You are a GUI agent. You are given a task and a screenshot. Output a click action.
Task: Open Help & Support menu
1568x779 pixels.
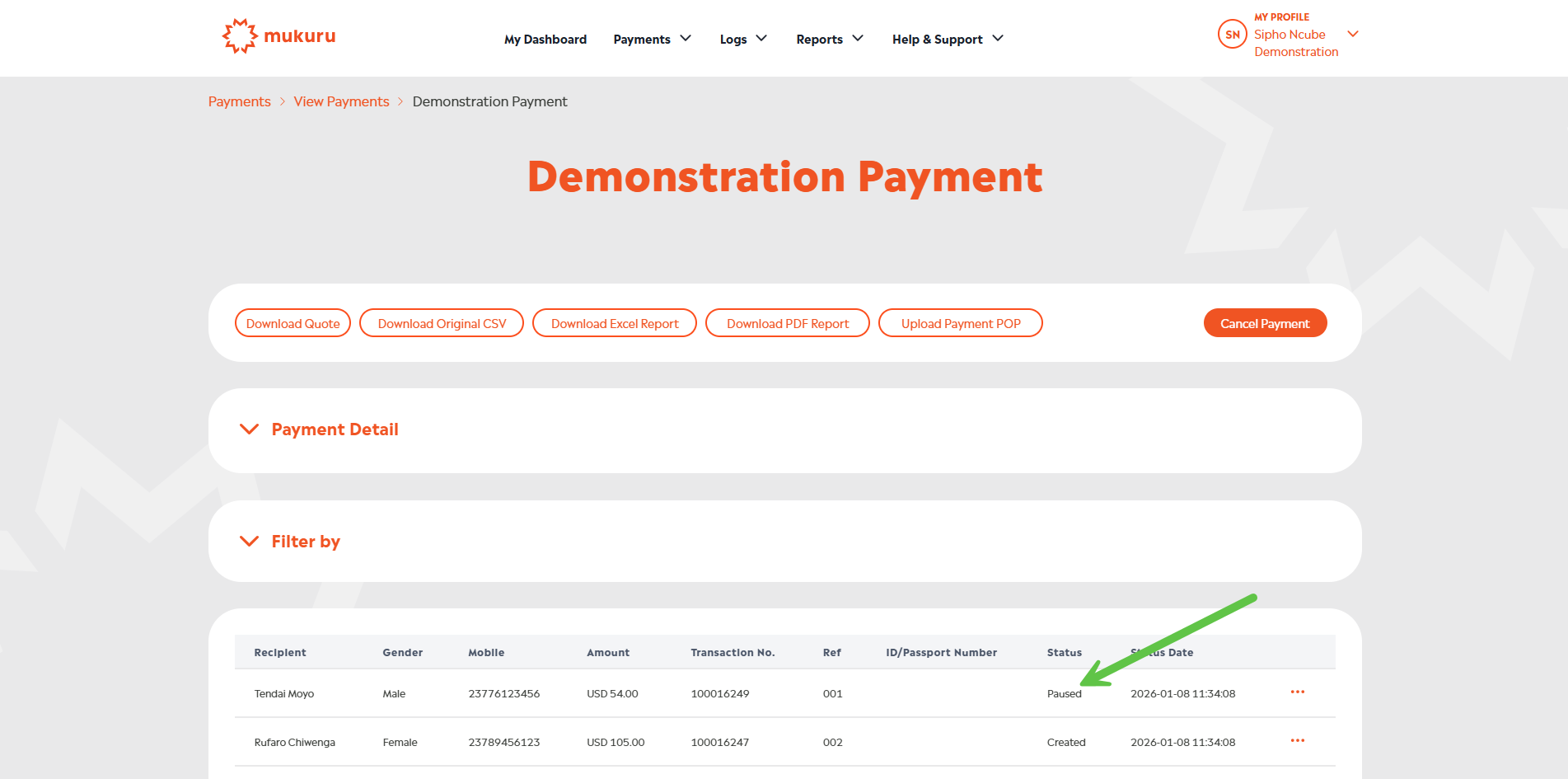click(x=947, y=39)
